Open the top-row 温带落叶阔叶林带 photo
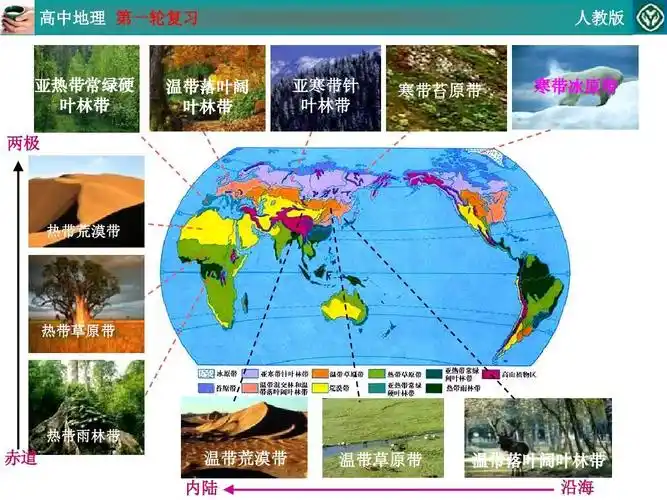667x500 pixels. (207, 89)
